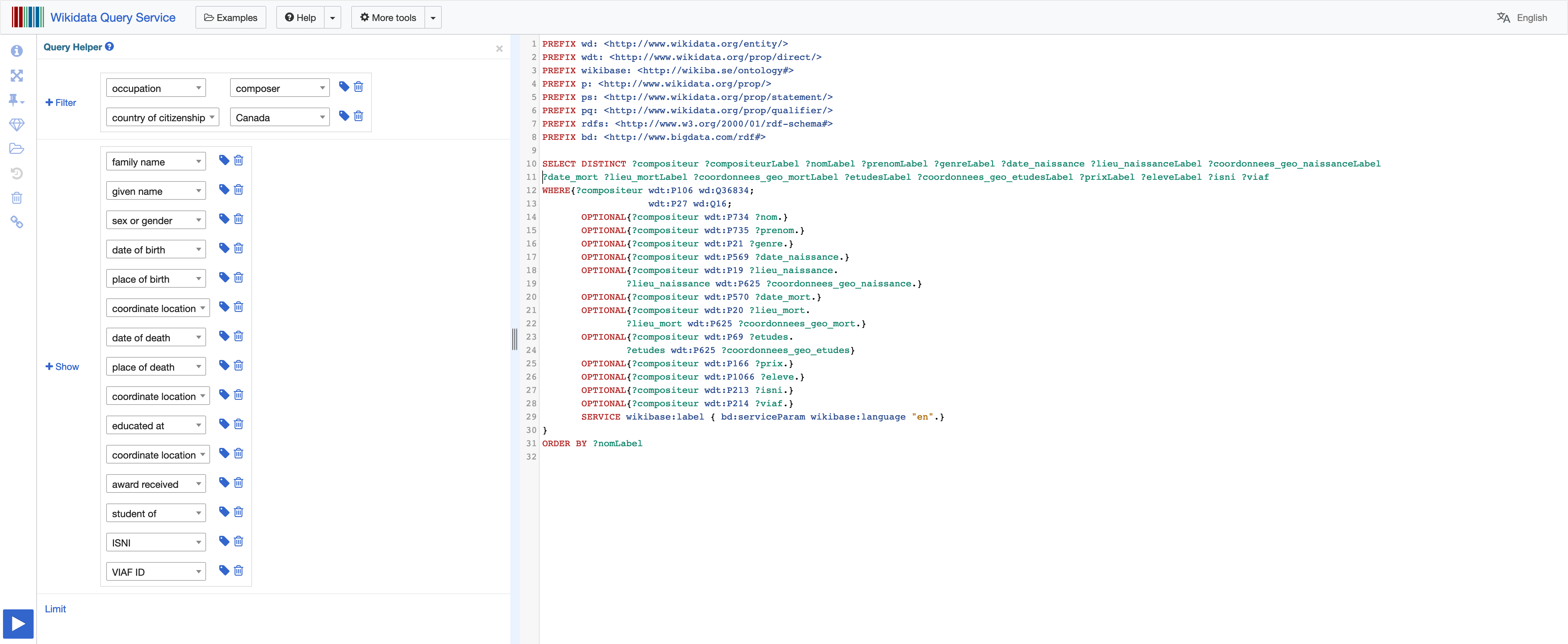
Task: Click tag icon next to given name
Action: 224,189
